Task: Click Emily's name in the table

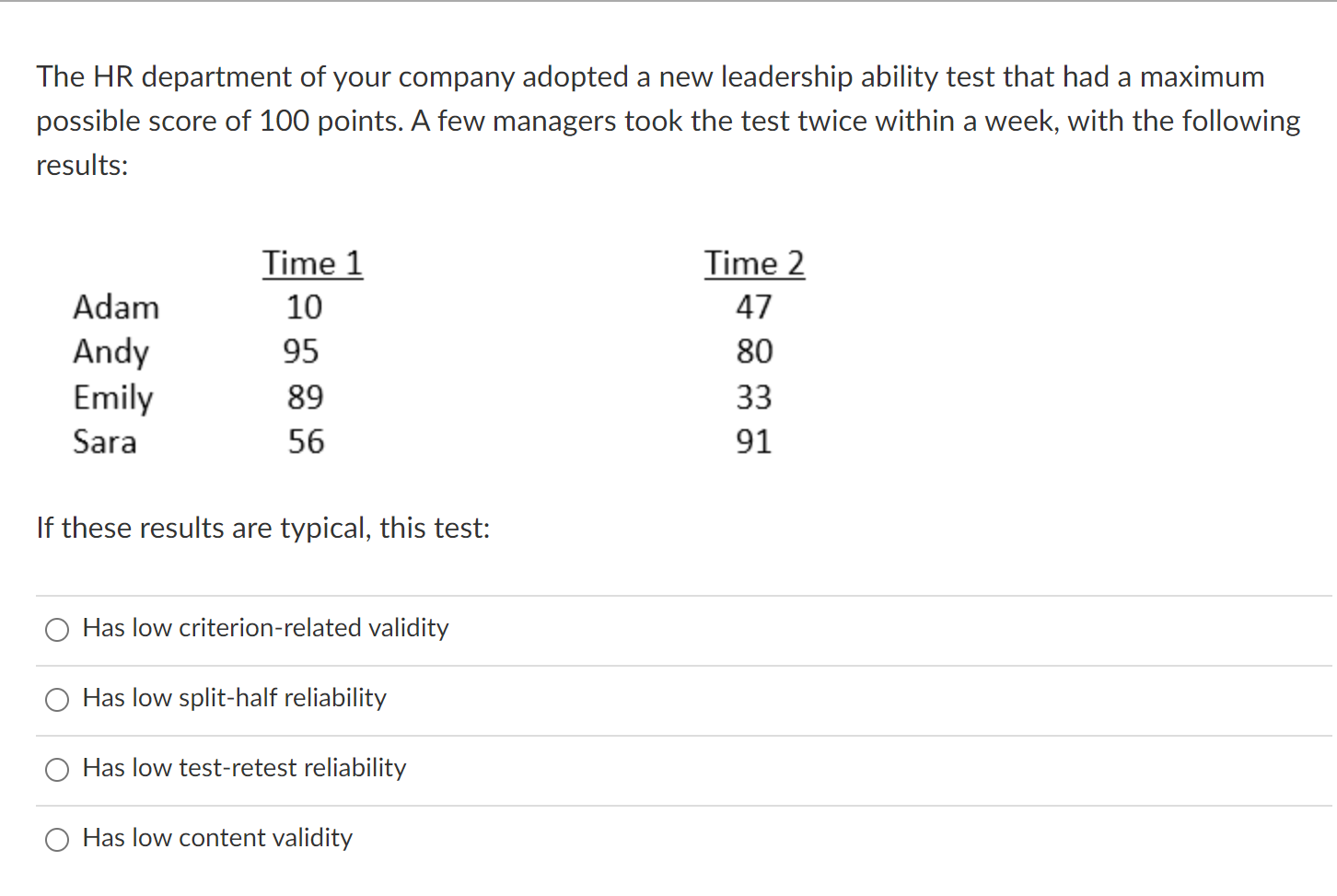Action: tap(113, 398)
